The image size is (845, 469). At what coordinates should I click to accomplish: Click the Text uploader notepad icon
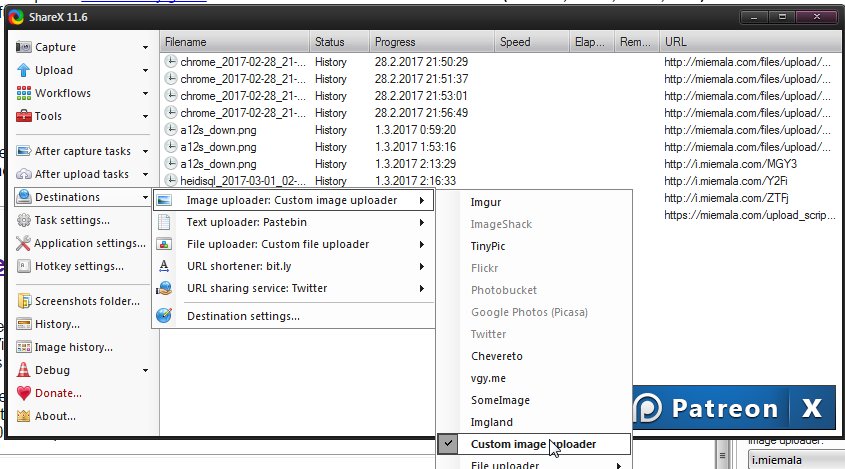[164, 222]
